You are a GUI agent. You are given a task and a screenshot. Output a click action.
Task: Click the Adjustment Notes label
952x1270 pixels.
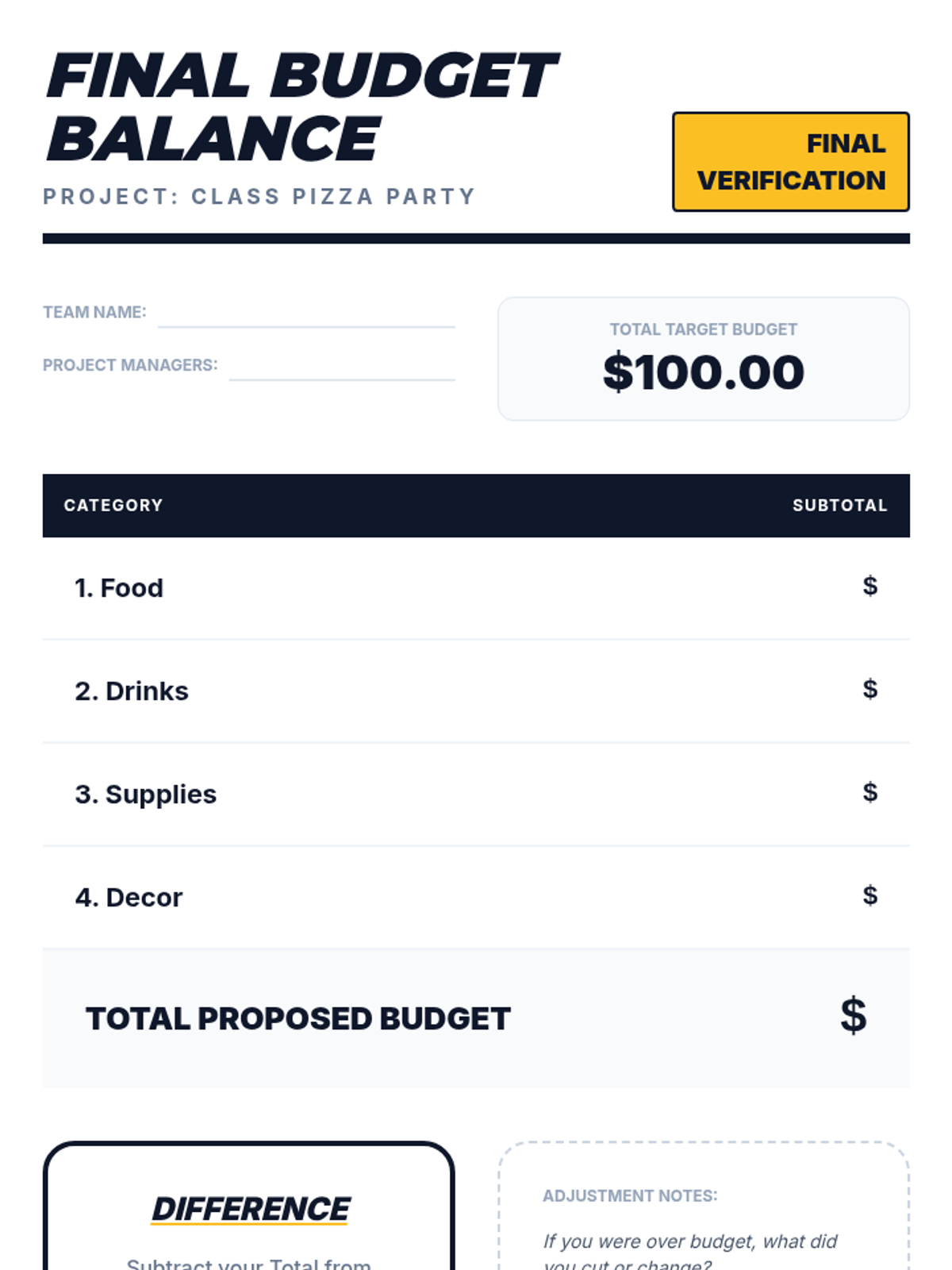pos(630,1196)
